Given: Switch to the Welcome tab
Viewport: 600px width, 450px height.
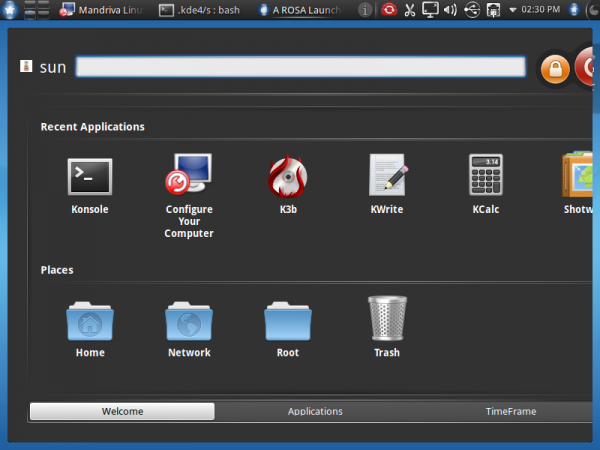Looking at the screenshot, I should click(x=122, y=411).
